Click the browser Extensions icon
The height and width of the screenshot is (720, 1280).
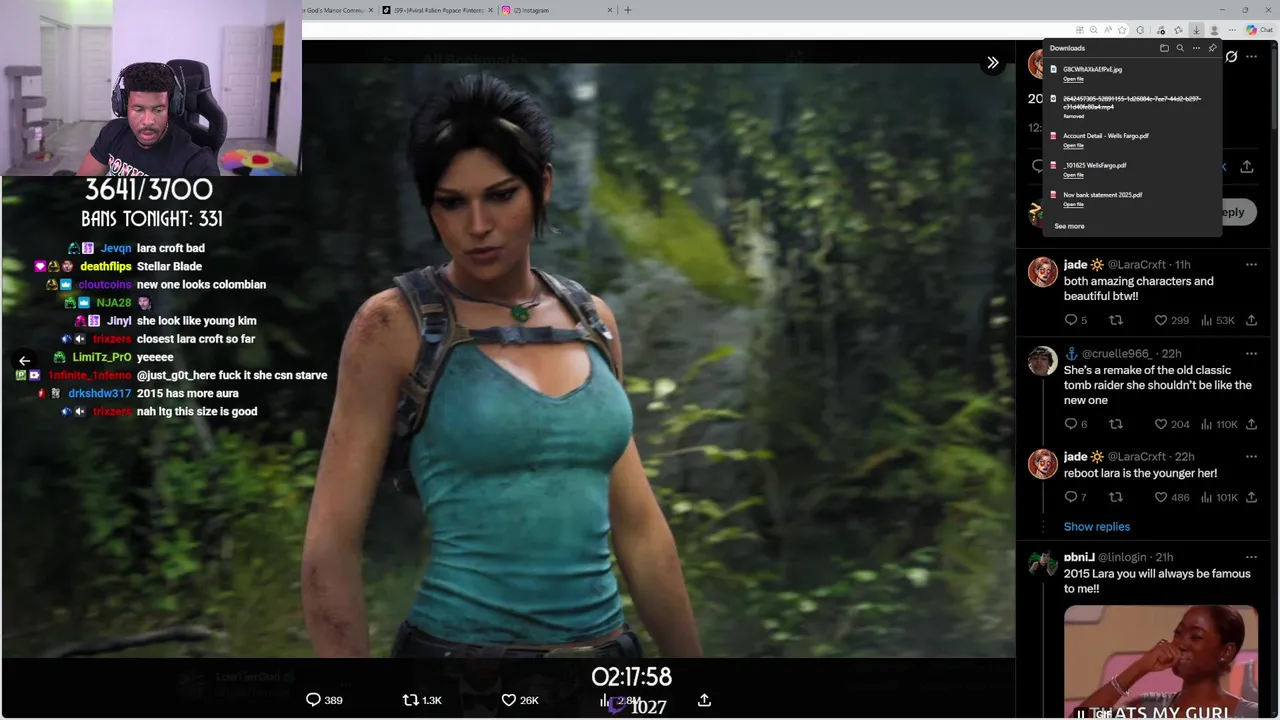coord(1140,30)
